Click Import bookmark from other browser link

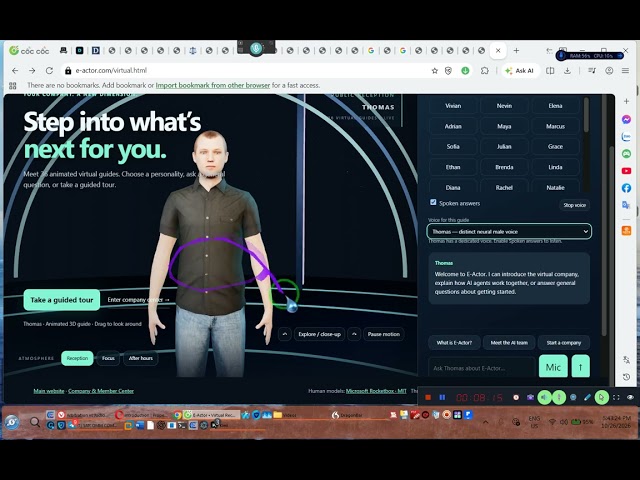pos(213,85)
